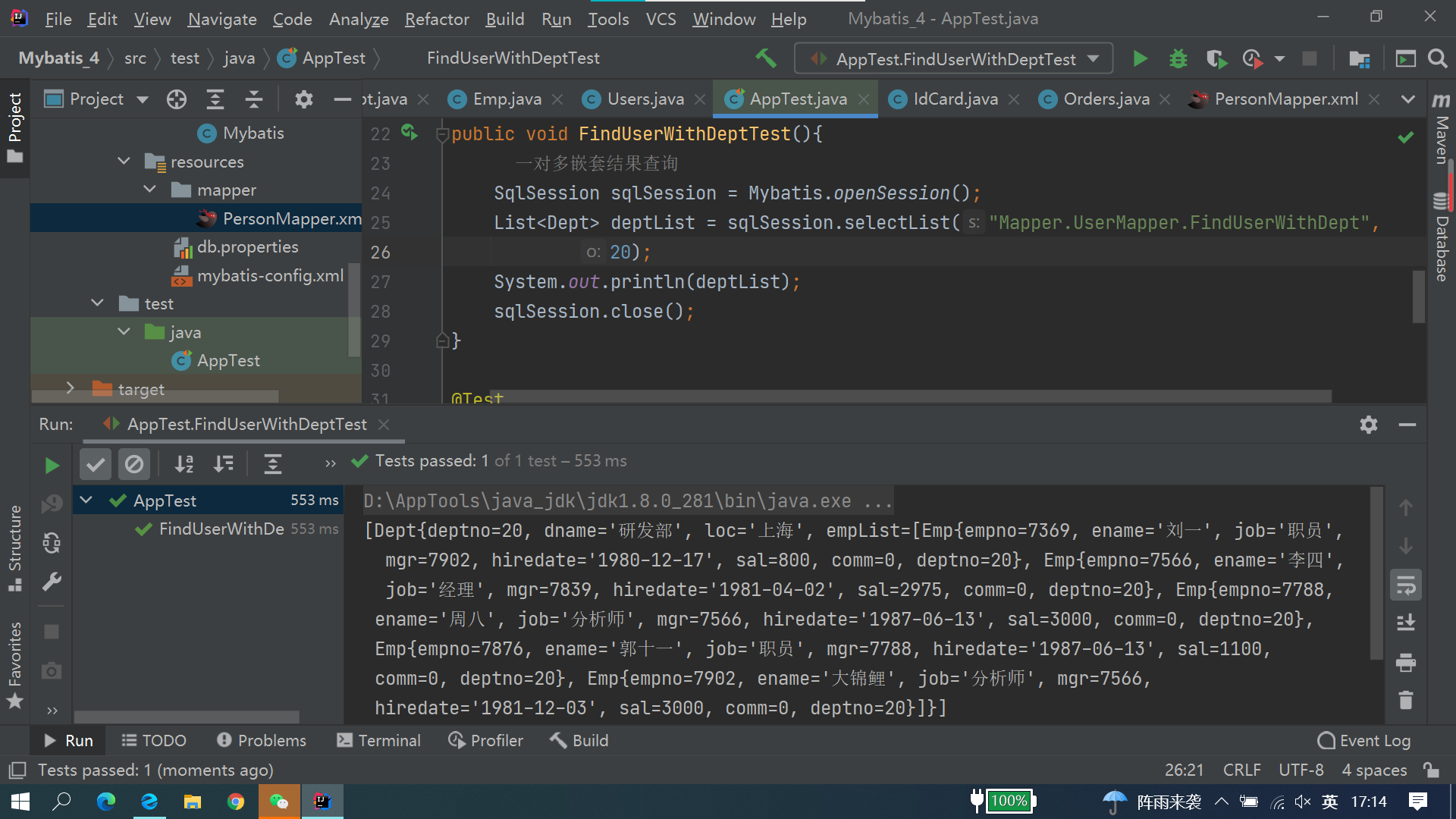Click the print icon in Run panel
This screenshot has width=1456, height=819.
coord(1405,662)
